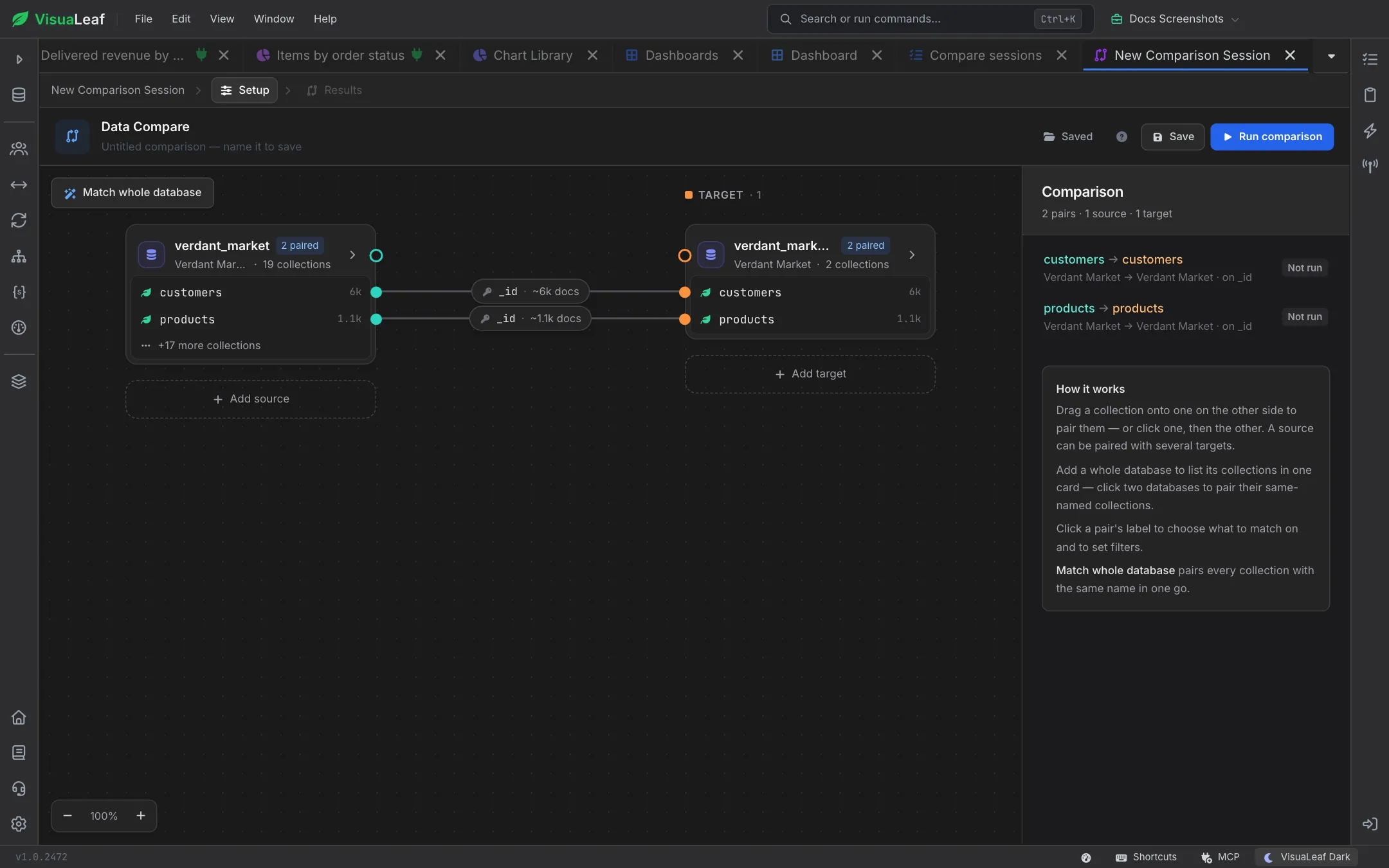Switch to the Compare sessions tab
1389x868 pixels.
point(985,55)
